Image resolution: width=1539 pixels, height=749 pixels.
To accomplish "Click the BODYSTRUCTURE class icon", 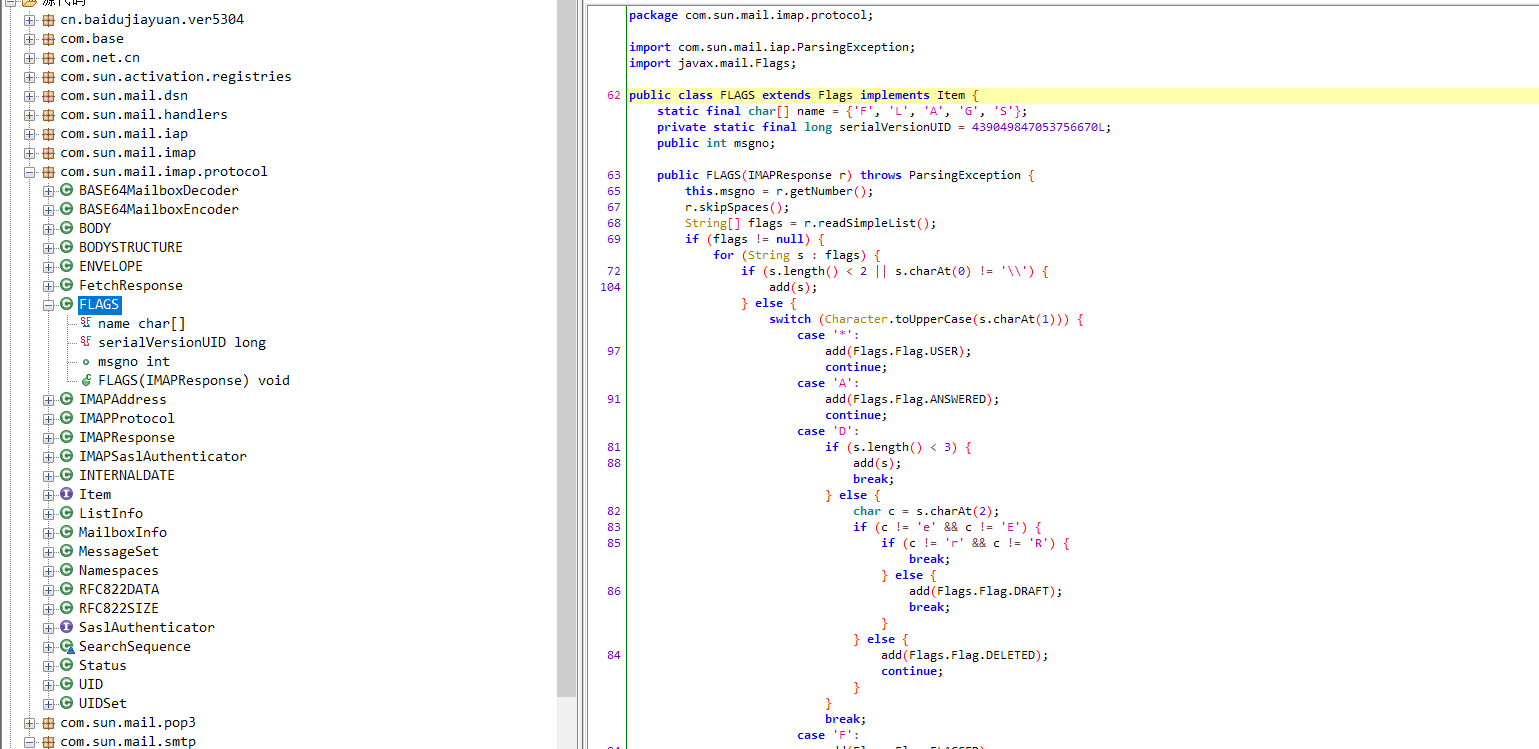I will (x=67, y=247).
